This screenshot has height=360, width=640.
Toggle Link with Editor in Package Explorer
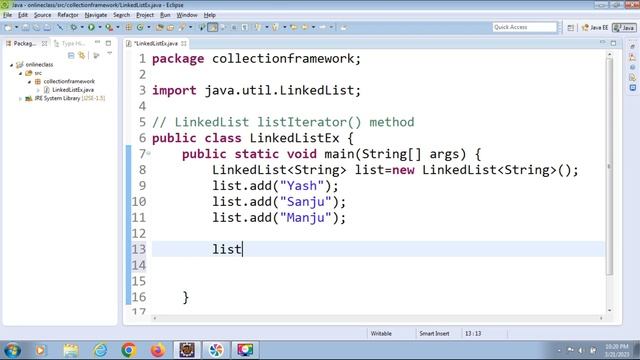82,55
